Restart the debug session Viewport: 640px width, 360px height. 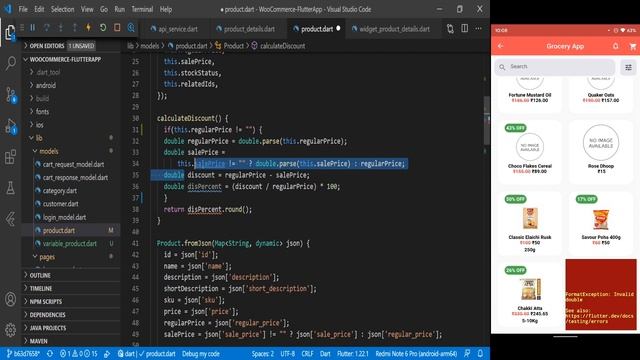[103, 28]
